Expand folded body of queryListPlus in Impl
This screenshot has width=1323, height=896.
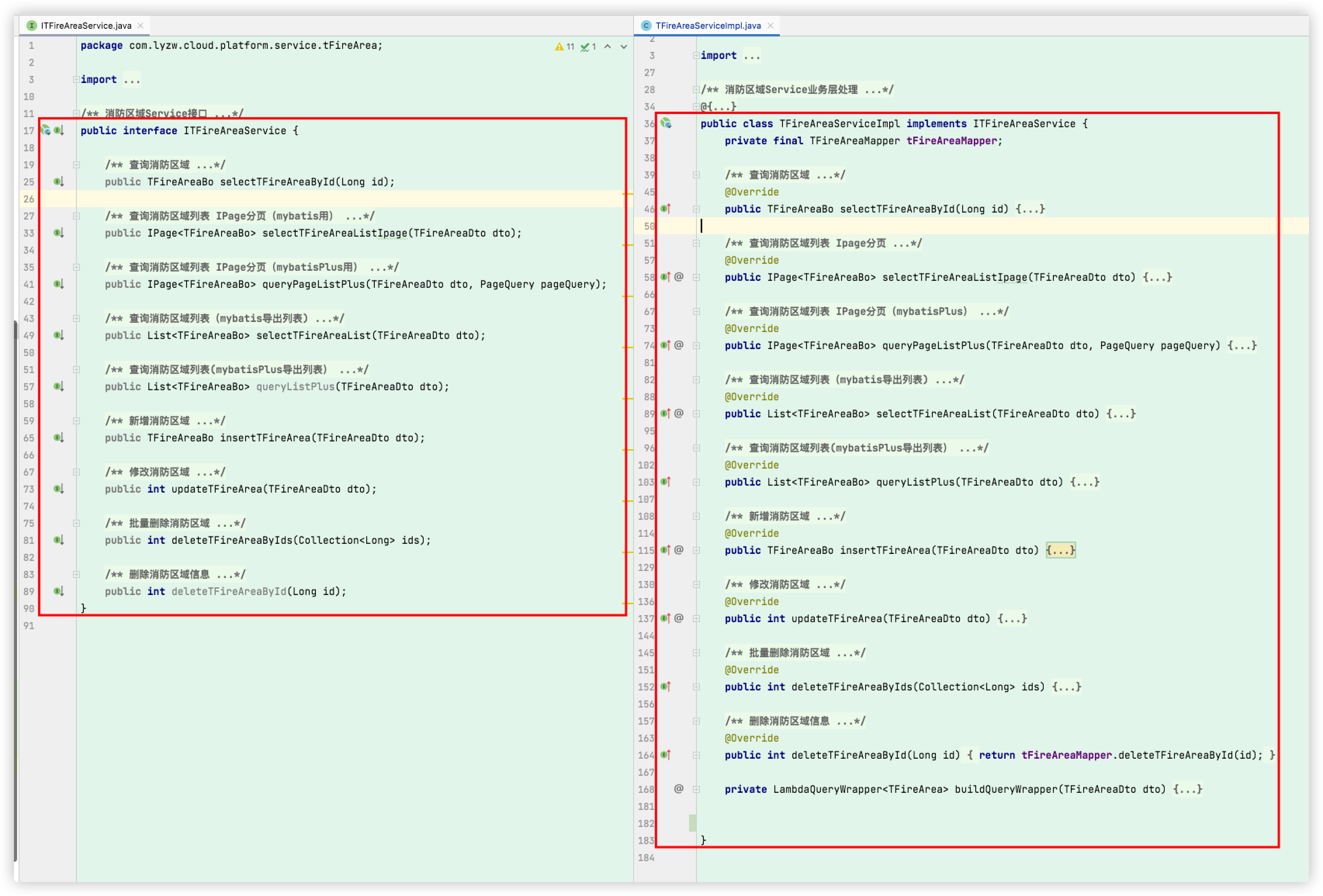click(1085, 482)
